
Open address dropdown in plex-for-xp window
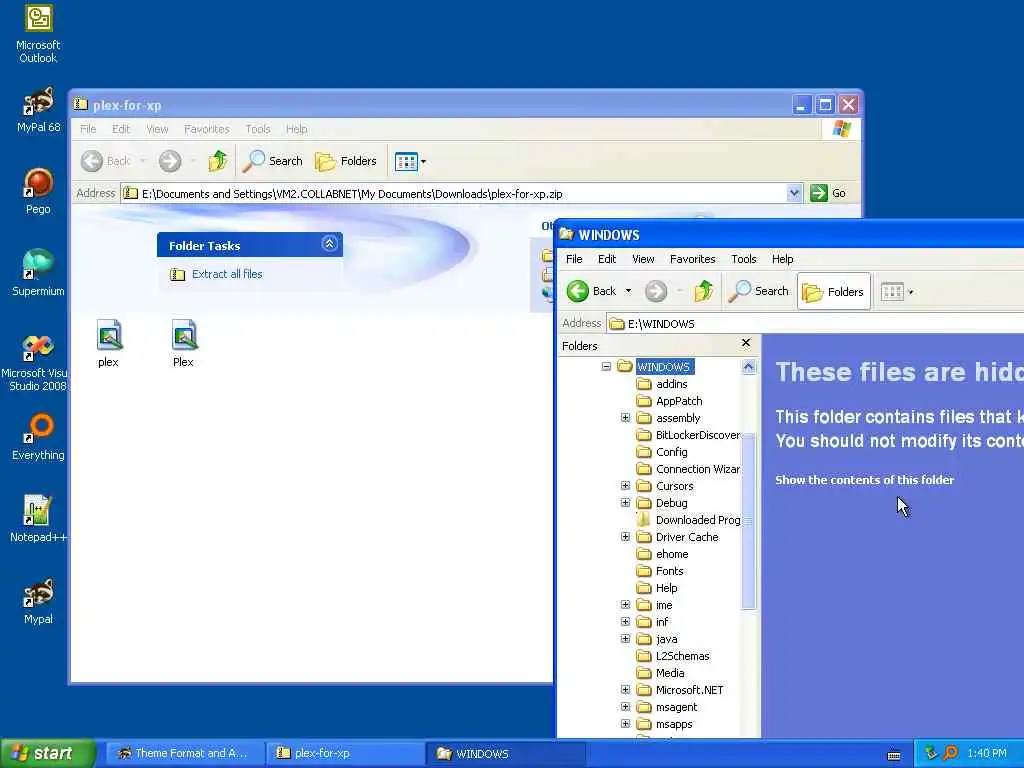794,193
